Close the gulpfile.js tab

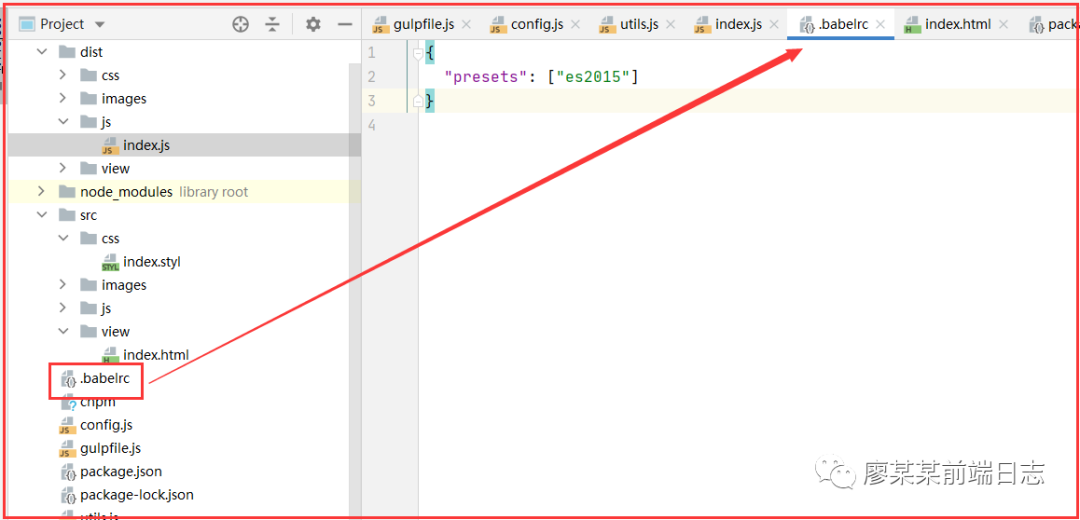[x=466, y=24]
